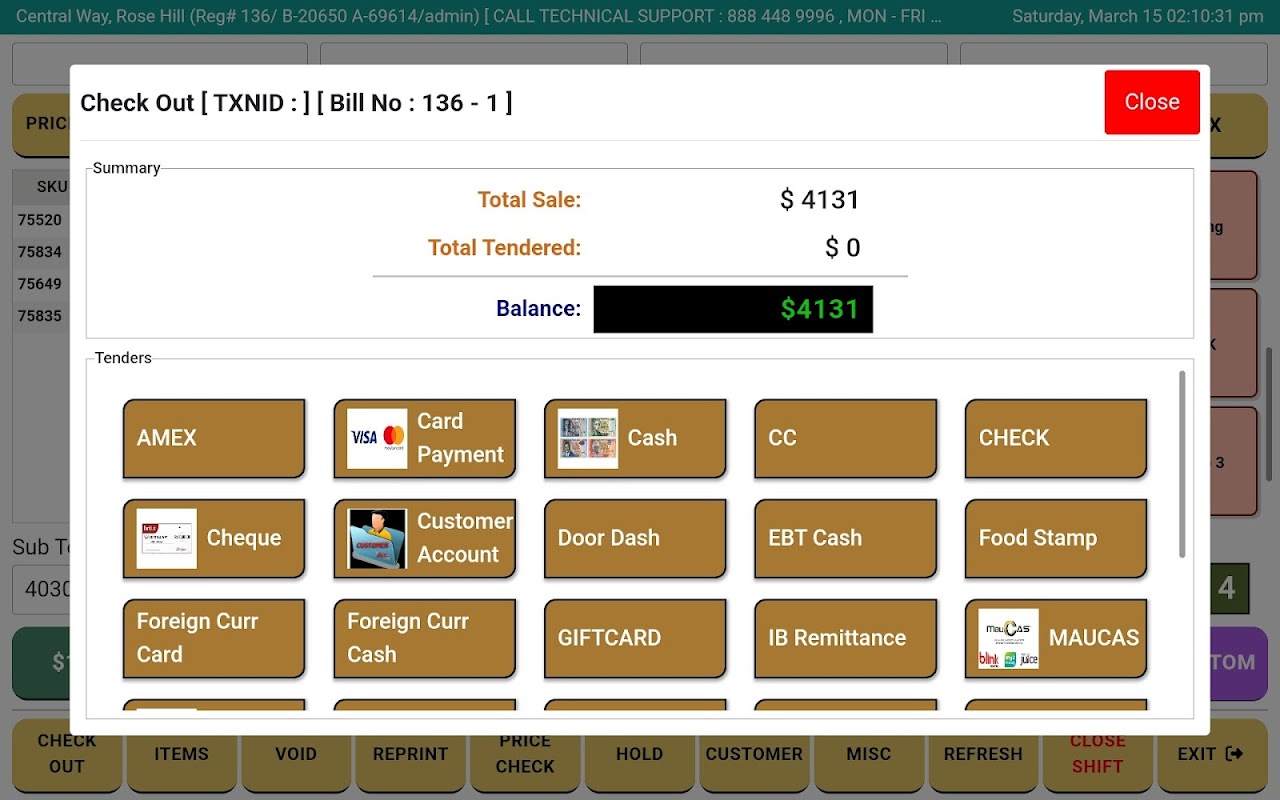Choose the Door Dash tender
Viewport: 1280px width, 800px height.
(x=635, y=538)
